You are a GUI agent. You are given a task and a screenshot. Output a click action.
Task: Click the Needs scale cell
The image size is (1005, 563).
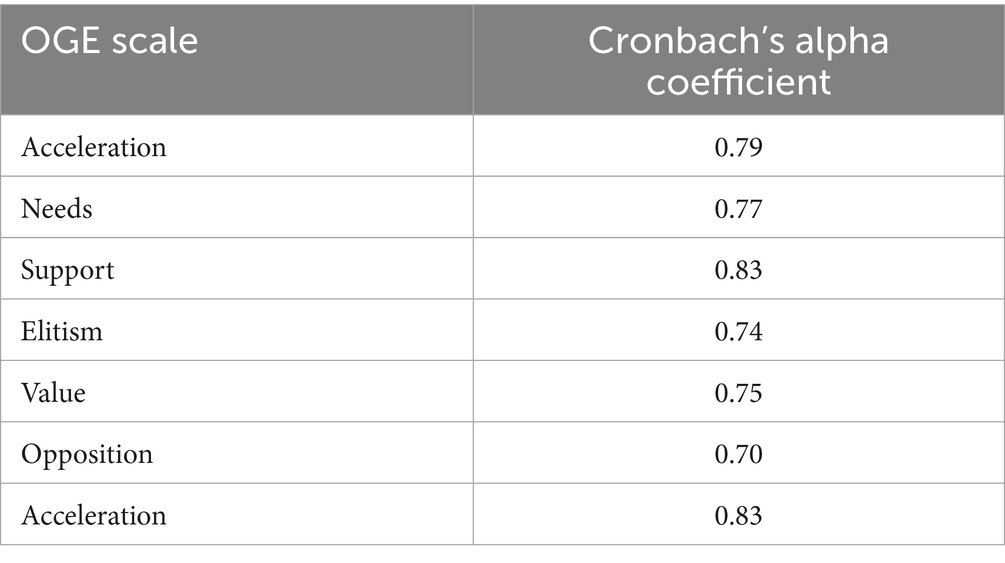point(55,208)
